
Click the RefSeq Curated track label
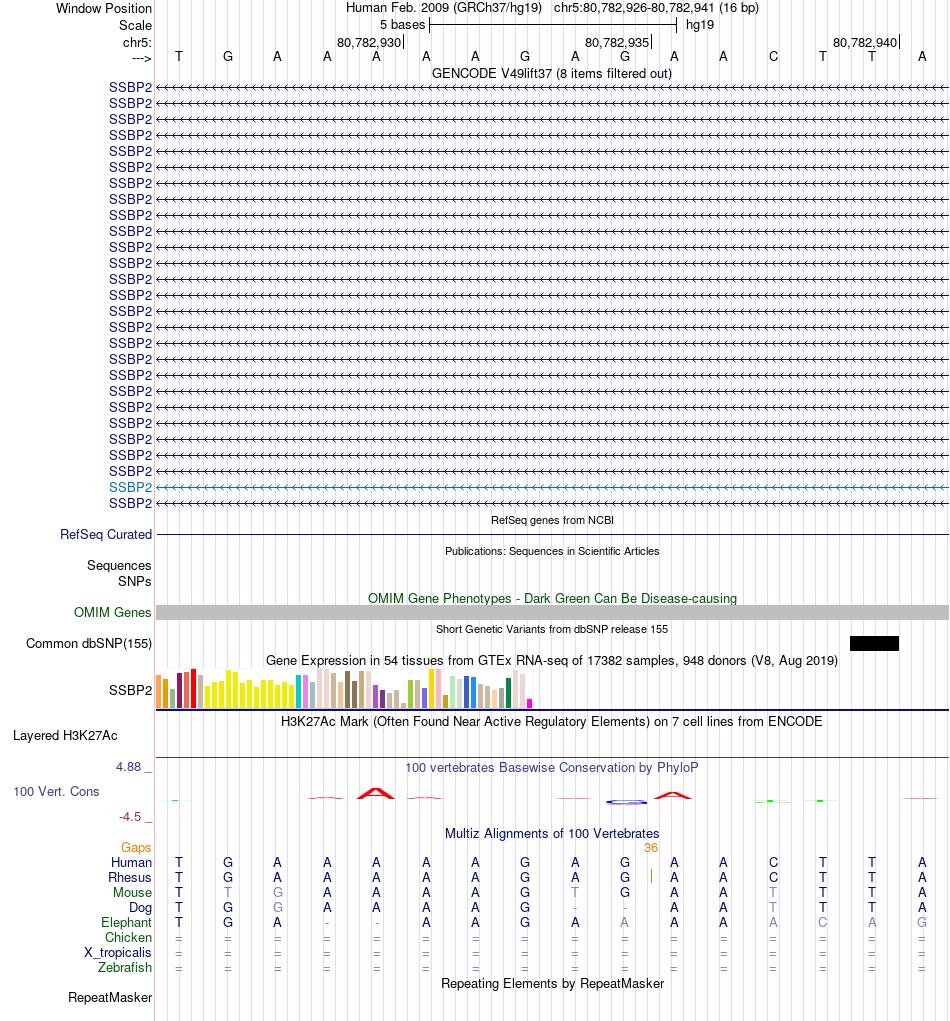coord(105,535)
